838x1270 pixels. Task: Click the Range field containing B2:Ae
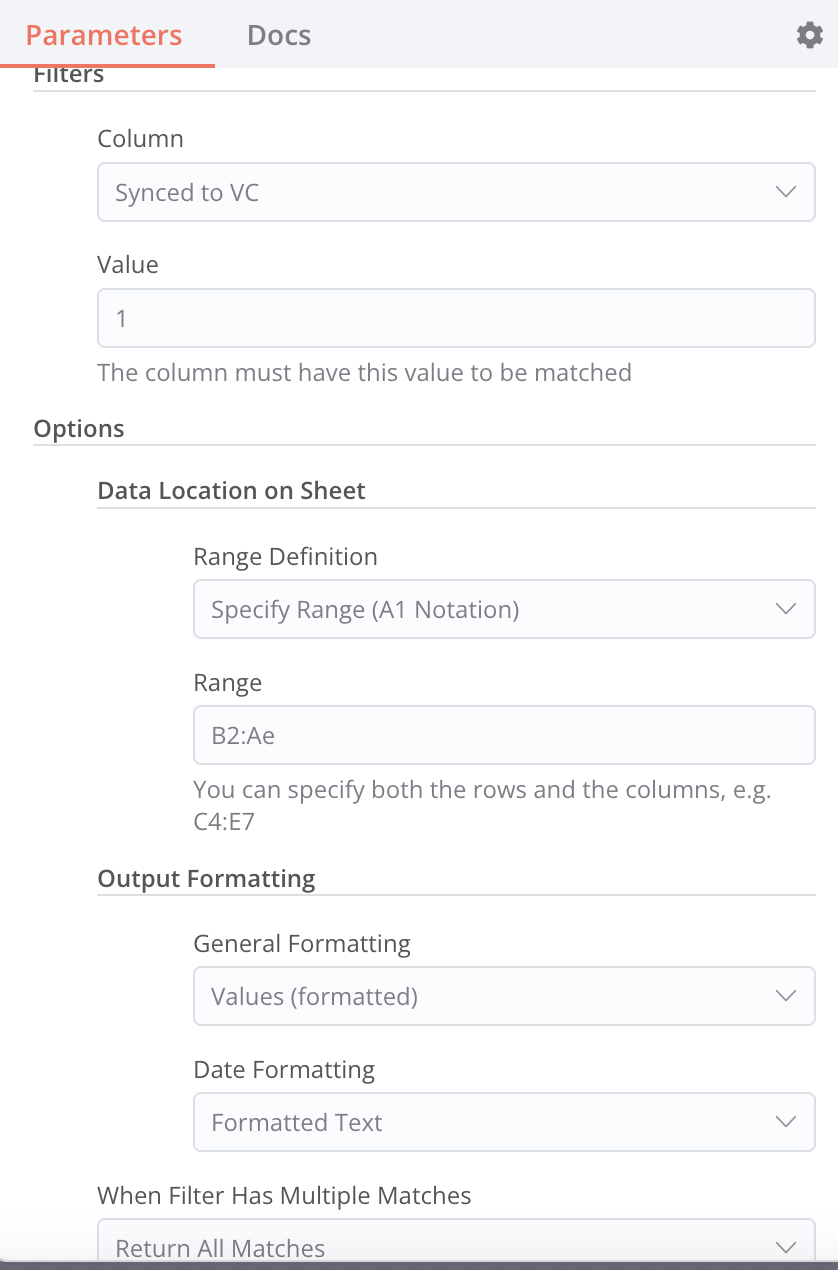[504, 736]
